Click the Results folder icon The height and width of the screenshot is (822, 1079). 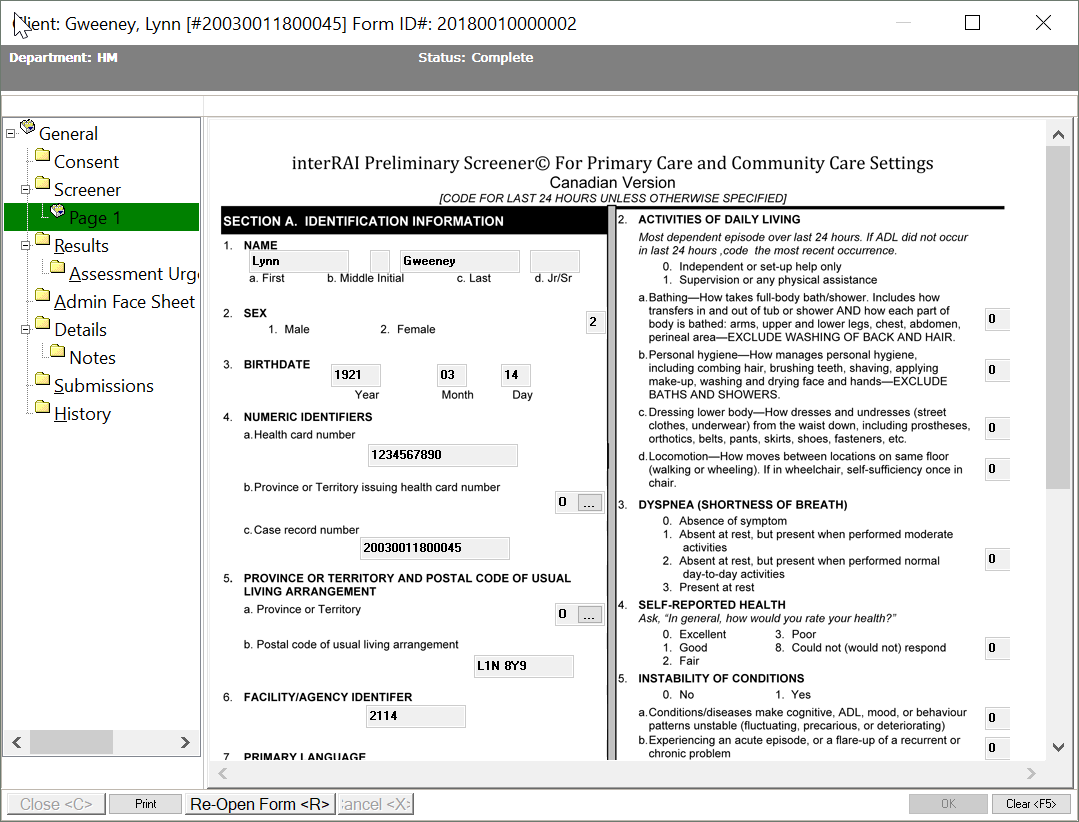click(x=43, y=239)
